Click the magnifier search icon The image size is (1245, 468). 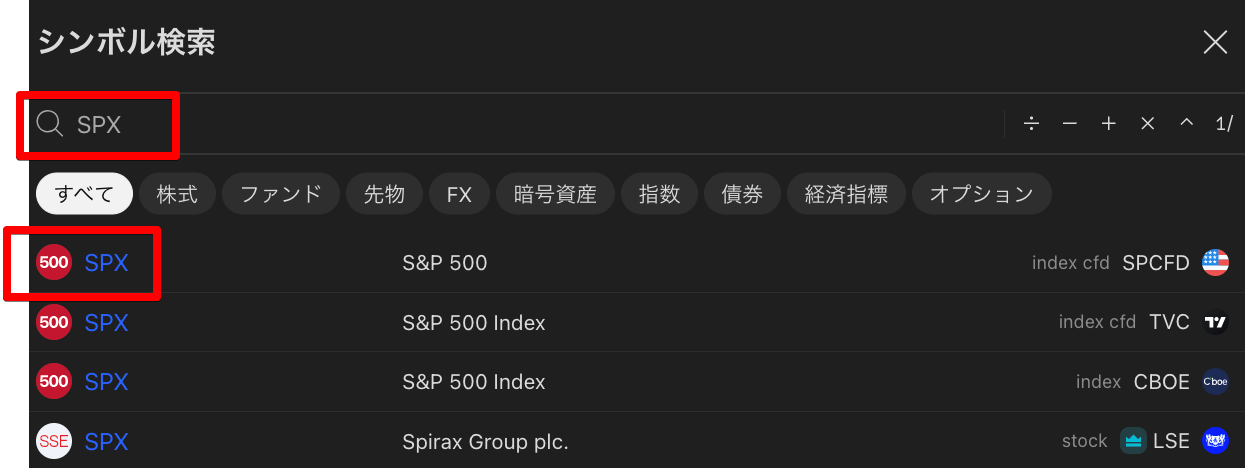pyautogui.click(x=50, y=124)
